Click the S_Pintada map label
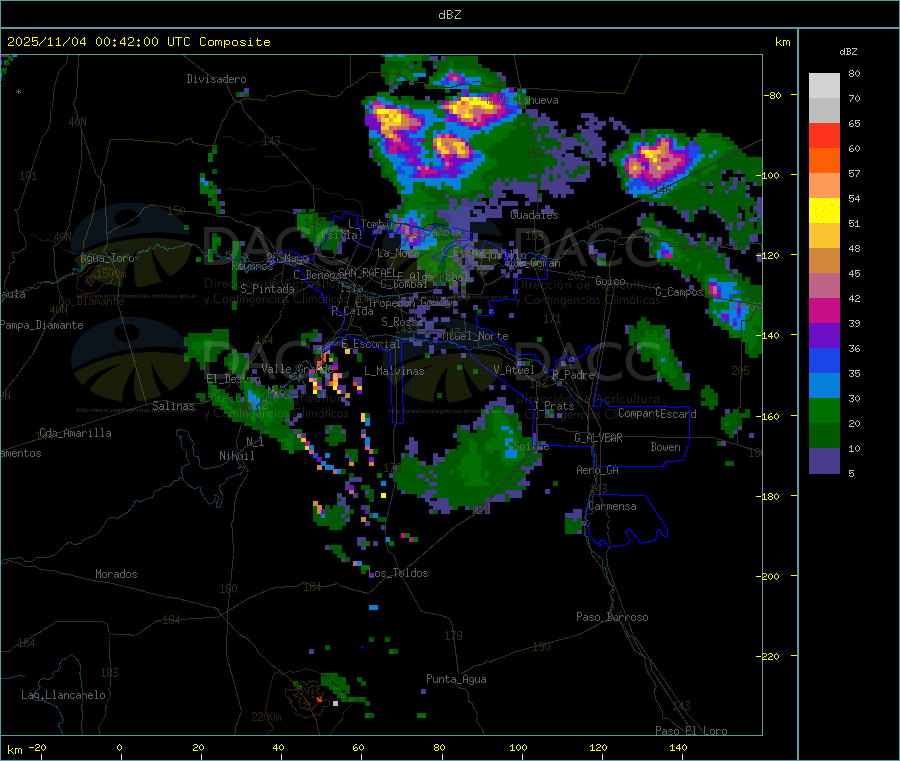900x761 pixels. point(267,289)
